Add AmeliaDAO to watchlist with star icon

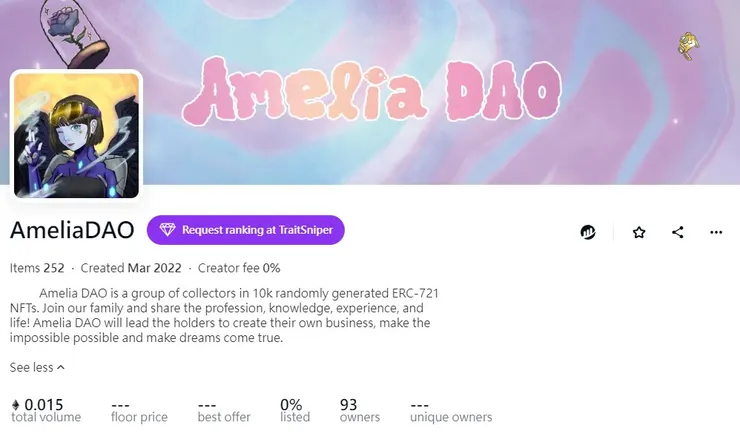point(639,232)
